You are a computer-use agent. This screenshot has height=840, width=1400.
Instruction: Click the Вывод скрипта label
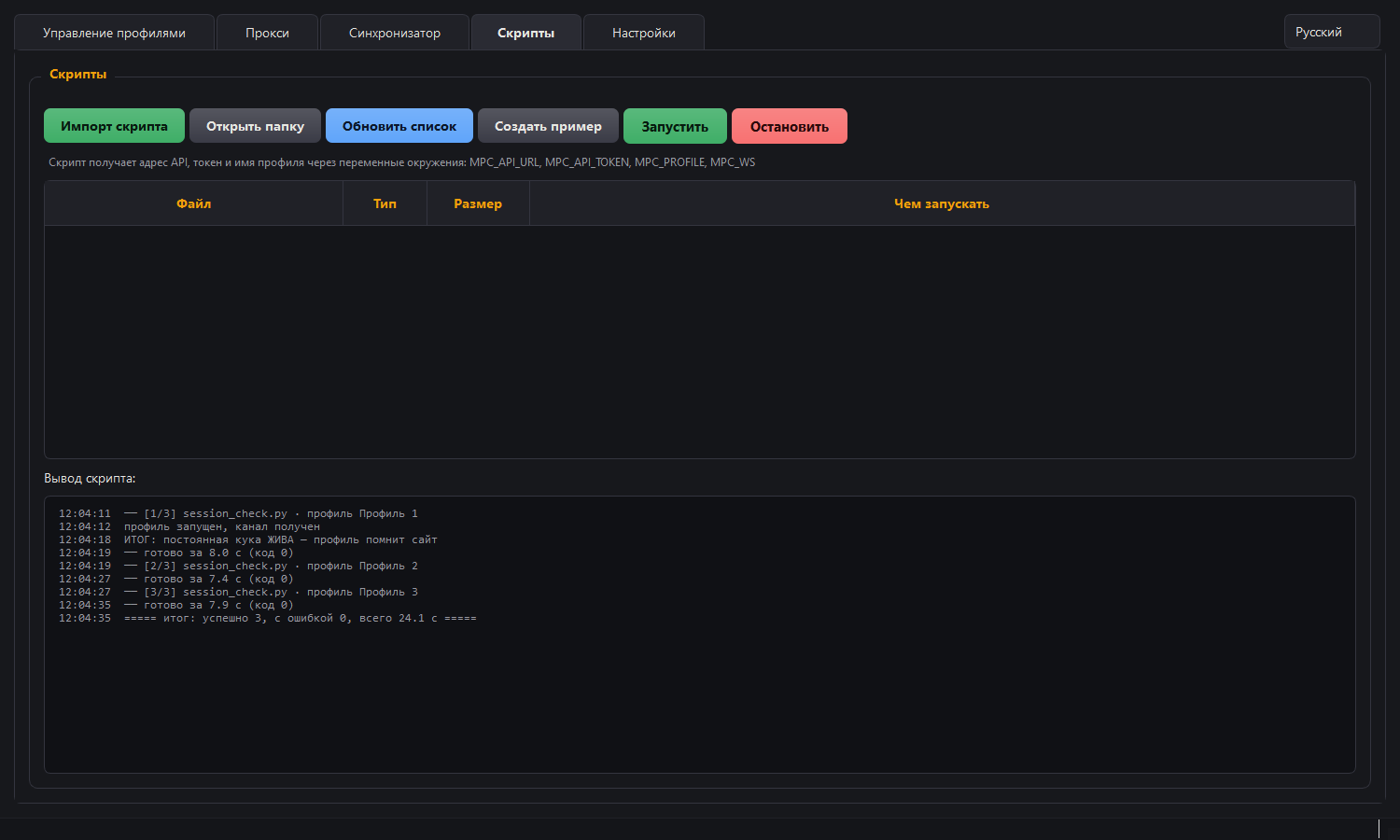90,478
